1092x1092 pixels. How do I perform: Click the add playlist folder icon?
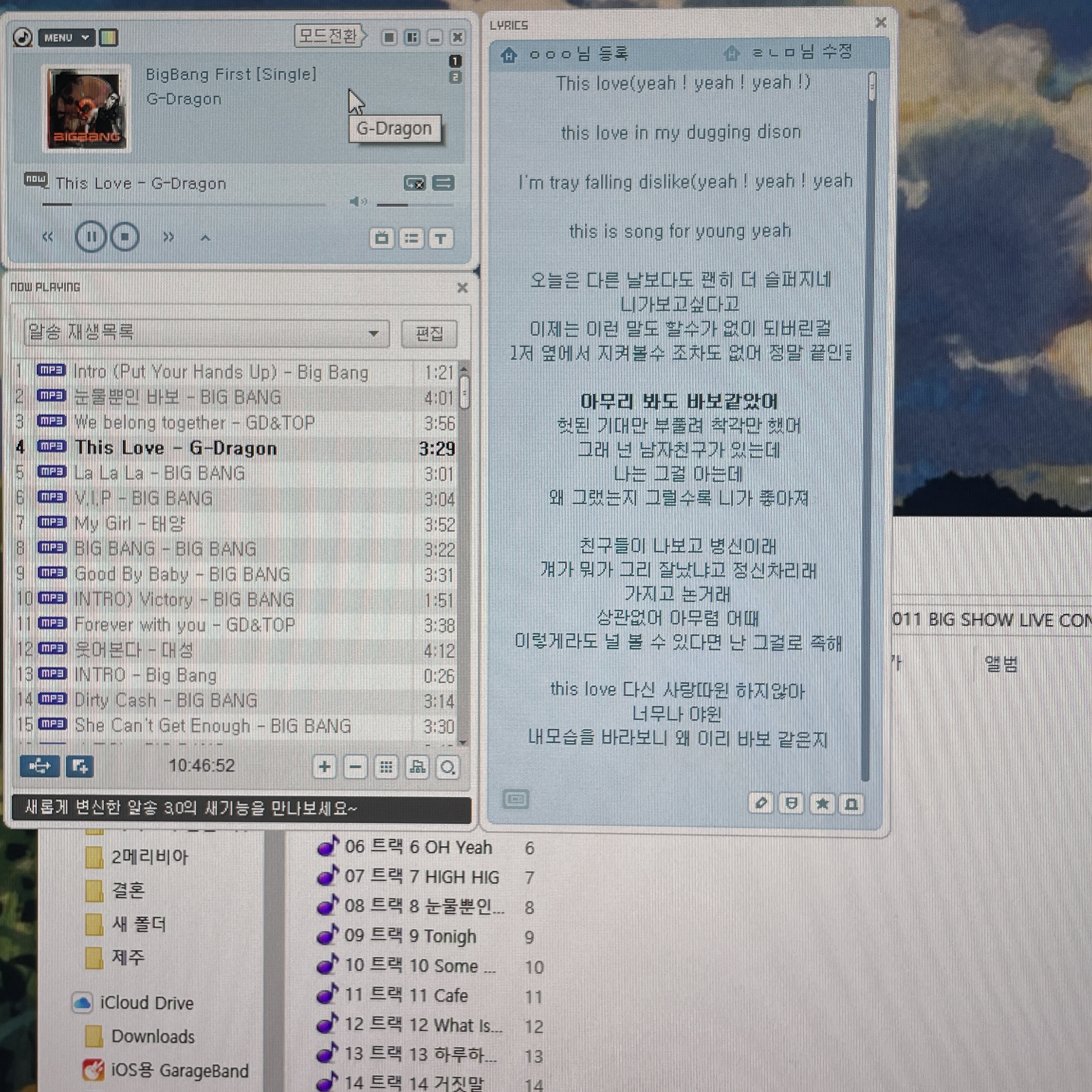coord(79,766)
